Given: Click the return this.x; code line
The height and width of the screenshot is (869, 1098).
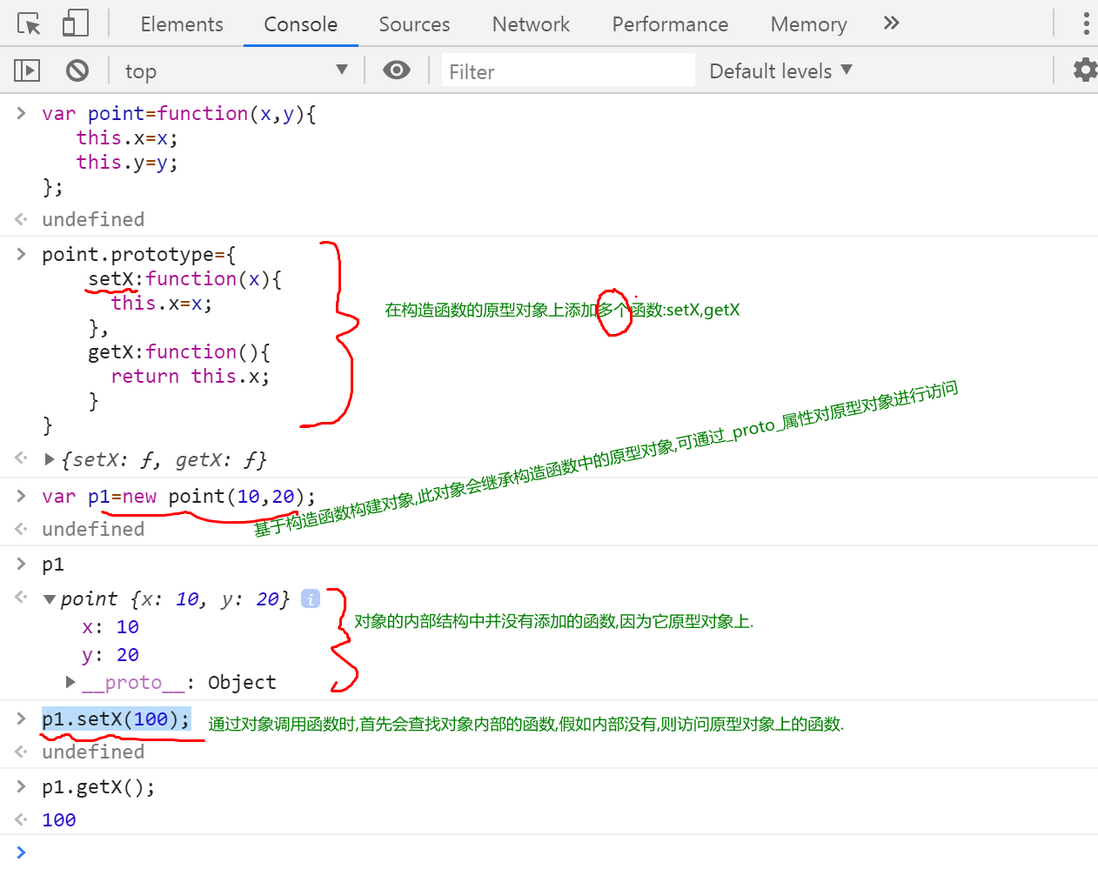Looking at the screenshot, I should [190, 376].
